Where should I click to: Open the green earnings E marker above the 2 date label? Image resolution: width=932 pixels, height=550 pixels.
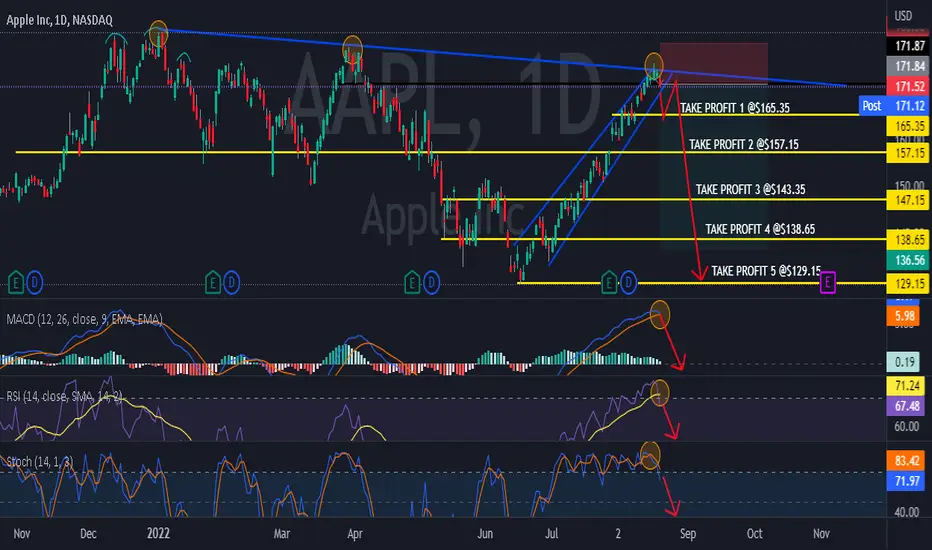pos(609,282)
